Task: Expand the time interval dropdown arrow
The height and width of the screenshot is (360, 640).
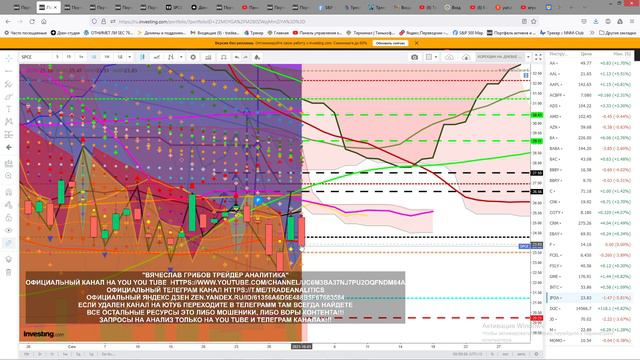Action: 129,57
